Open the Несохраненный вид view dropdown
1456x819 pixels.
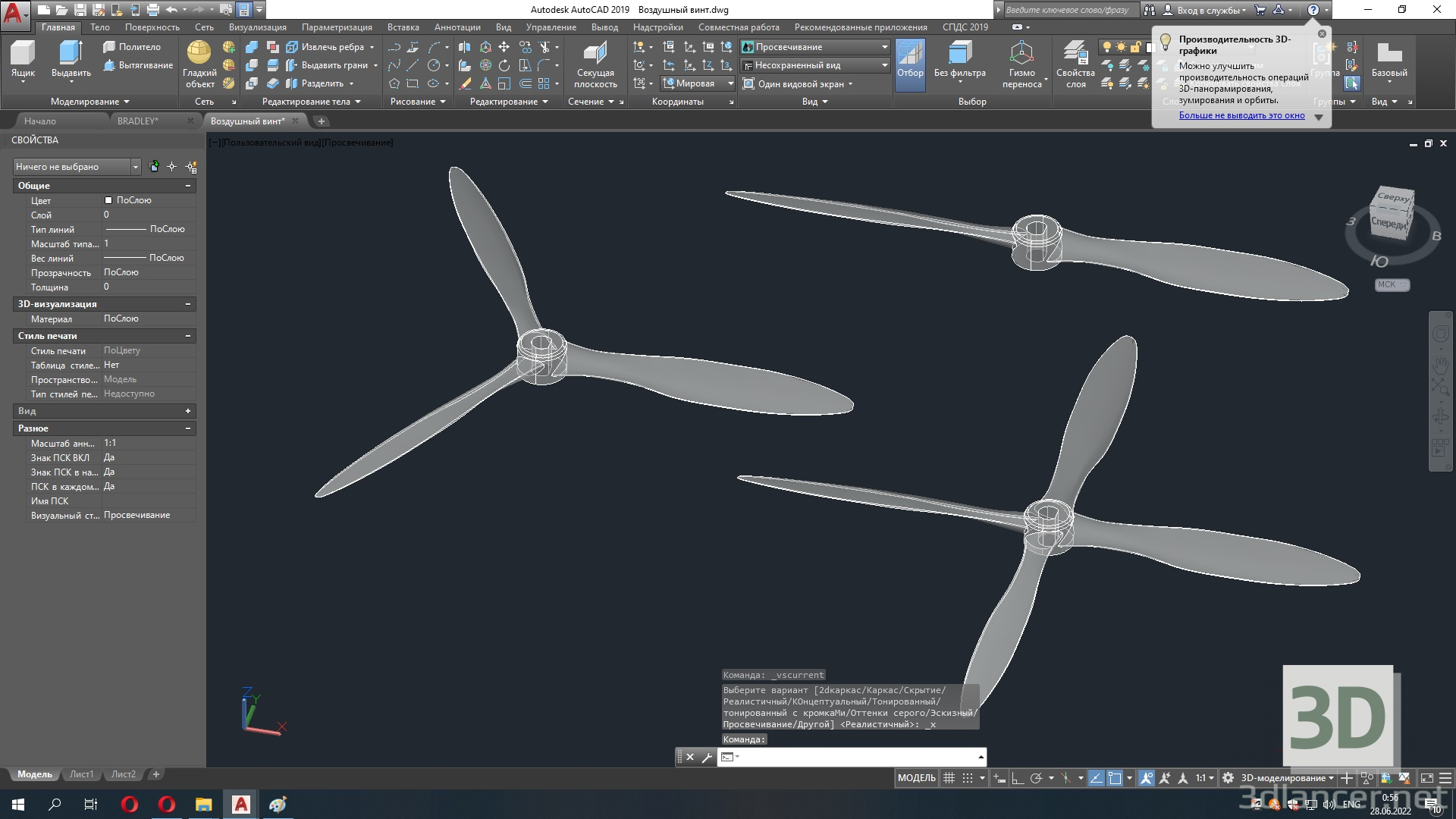click(x=815, y=65)
